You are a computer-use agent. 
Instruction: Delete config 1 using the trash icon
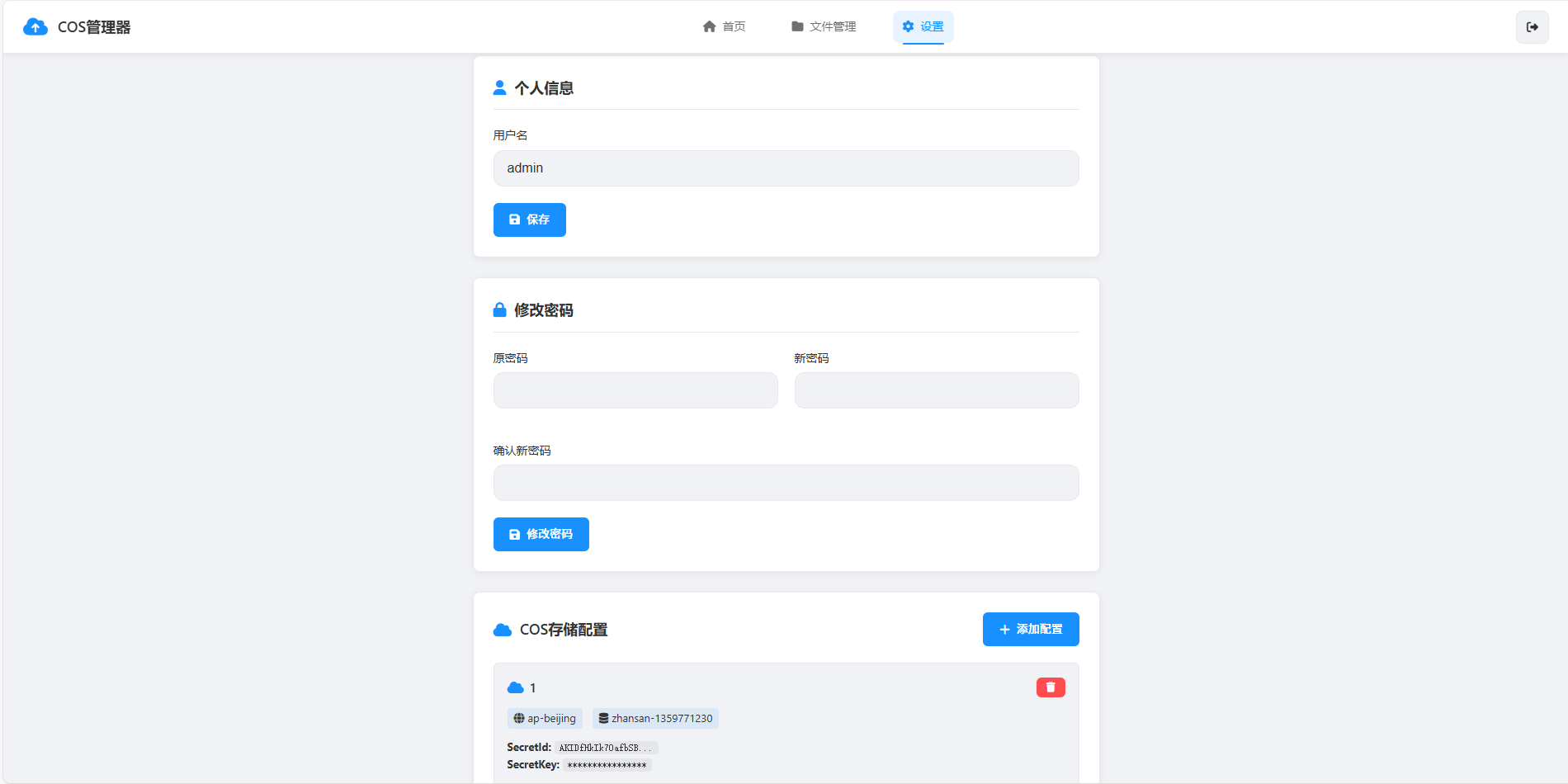point(1050,686)
